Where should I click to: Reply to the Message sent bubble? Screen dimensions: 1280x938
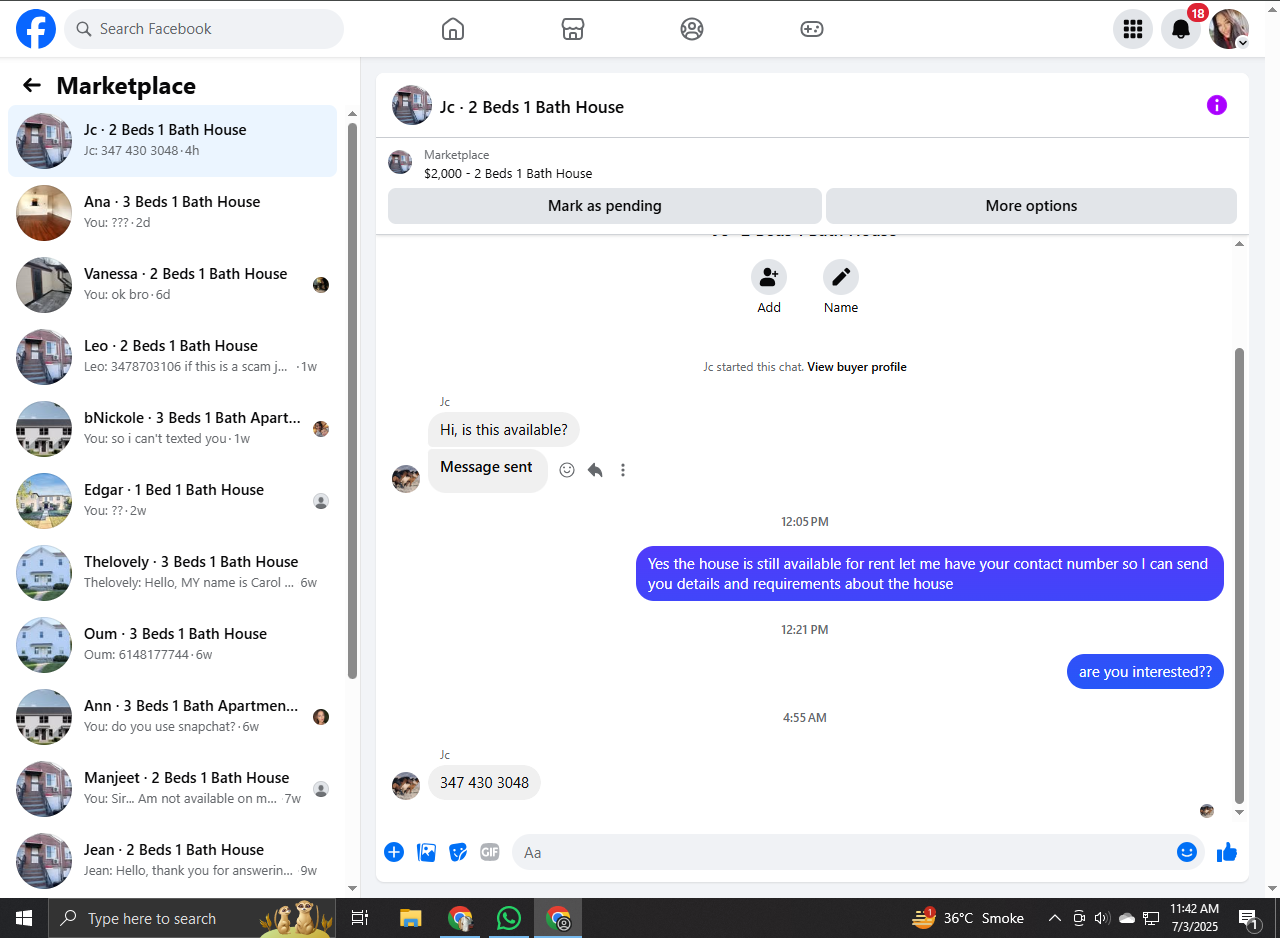pos(595,470)
